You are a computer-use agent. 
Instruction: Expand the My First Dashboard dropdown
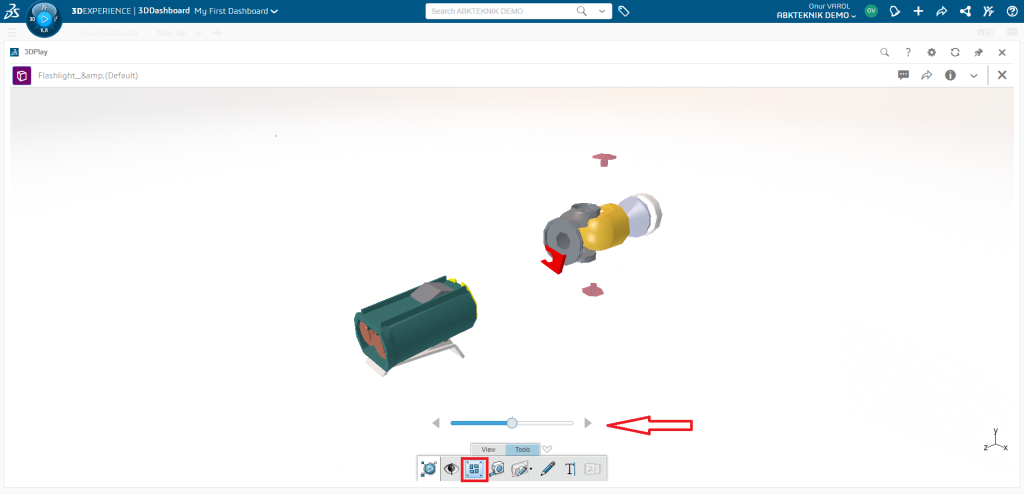click(x=275, y=11)
